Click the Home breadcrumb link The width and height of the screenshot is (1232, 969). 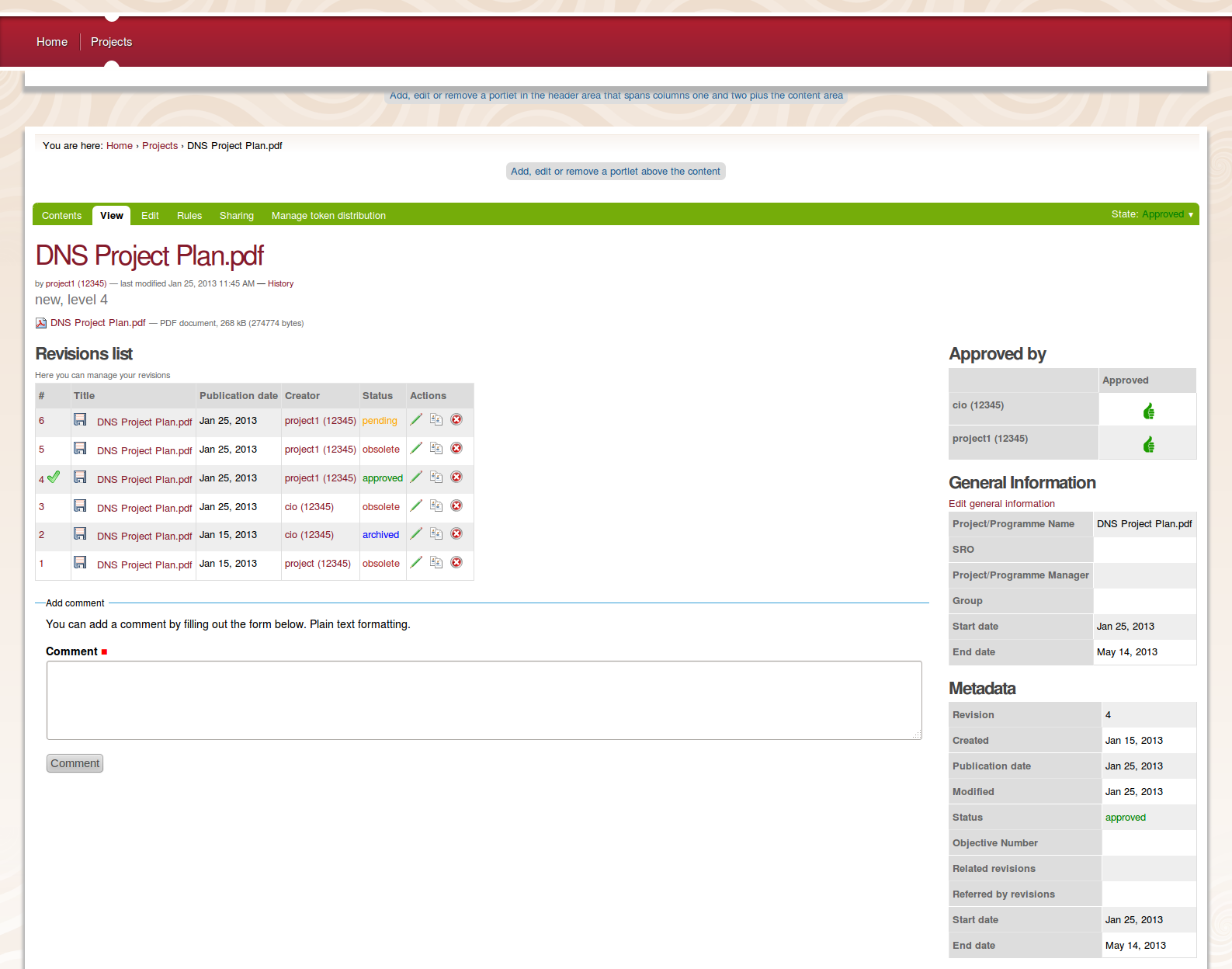click(x=120, y=146)
